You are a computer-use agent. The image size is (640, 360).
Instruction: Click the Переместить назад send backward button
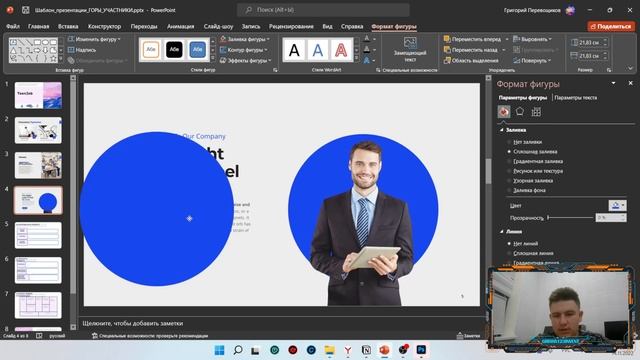pos(471,50)
